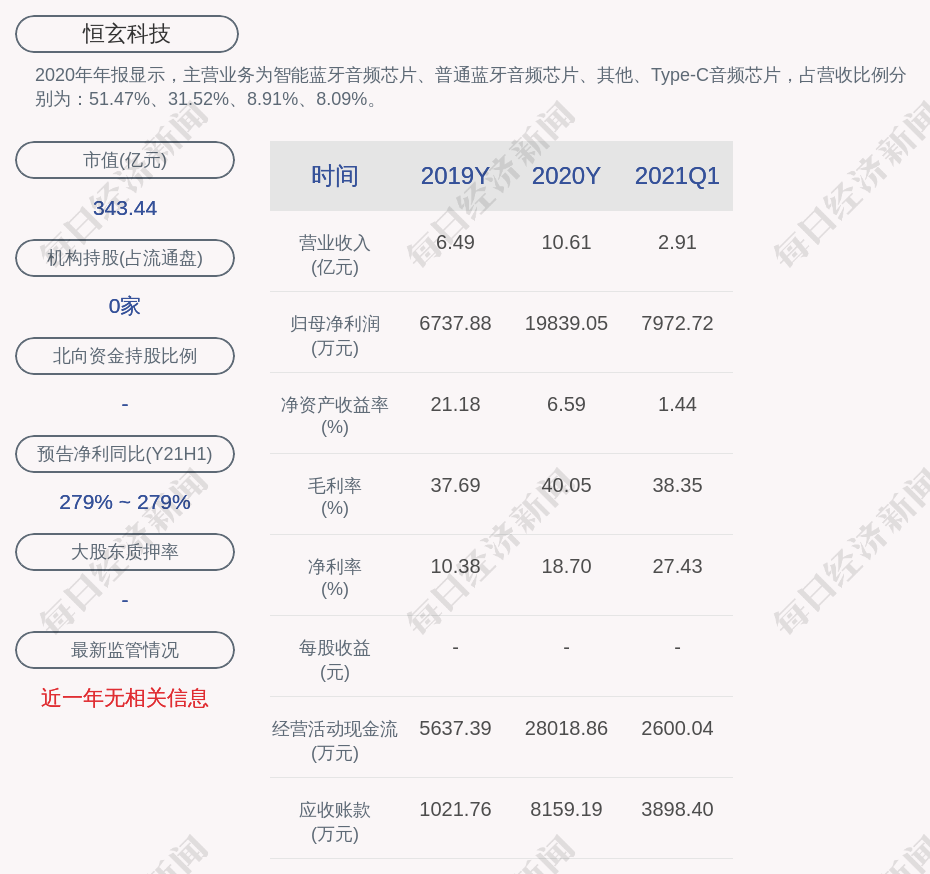Click the 40.05 gross margin cell

(x=566, y=485)
